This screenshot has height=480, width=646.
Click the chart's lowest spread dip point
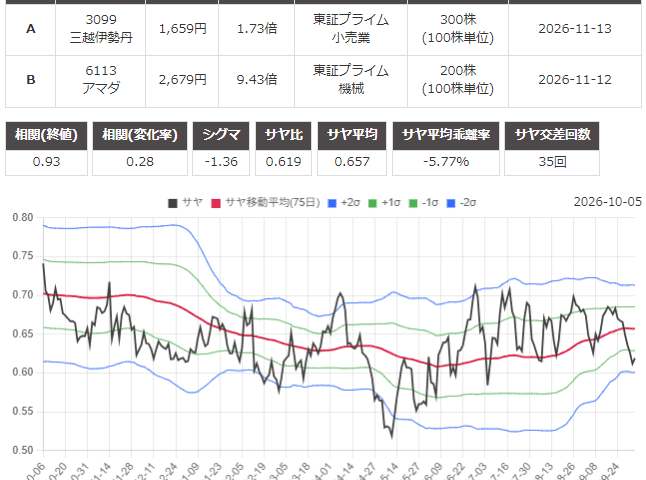[392, 437]
